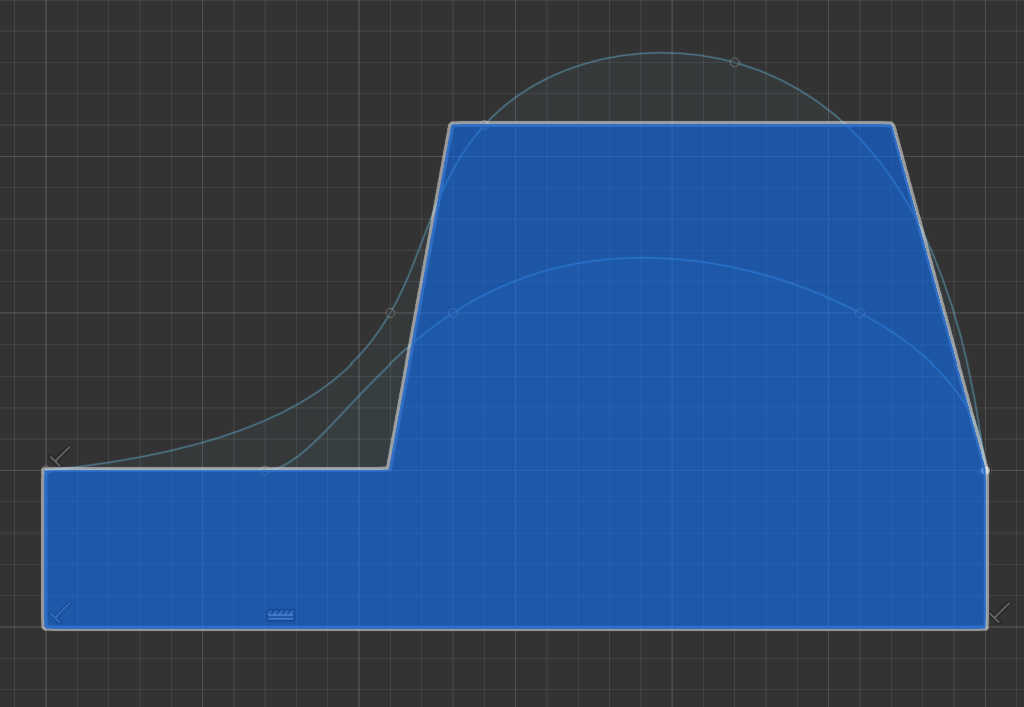
Task: Click the right vertical edge of the base
Action: pyautogui.click(x=987, y=548)
